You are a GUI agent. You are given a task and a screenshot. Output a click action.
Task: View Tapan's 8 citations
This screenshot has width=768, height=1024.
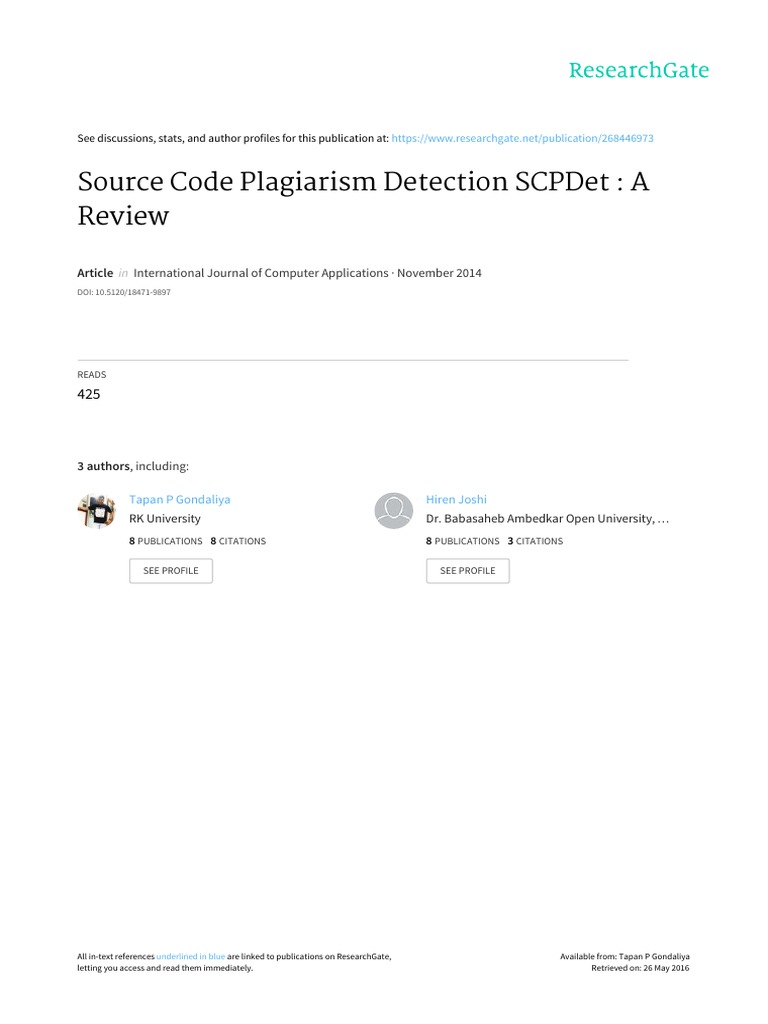(x=238, y=541)
